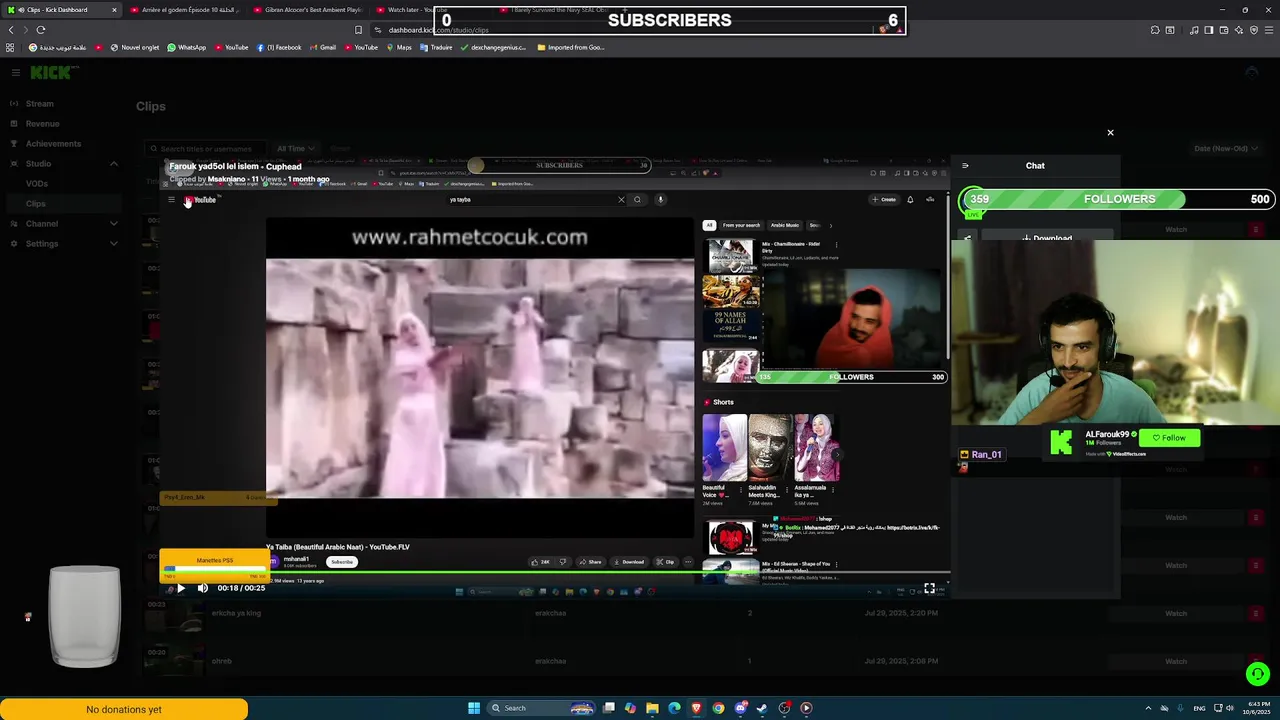Delete the clip dated 2:08 PM

(1256, 661)
